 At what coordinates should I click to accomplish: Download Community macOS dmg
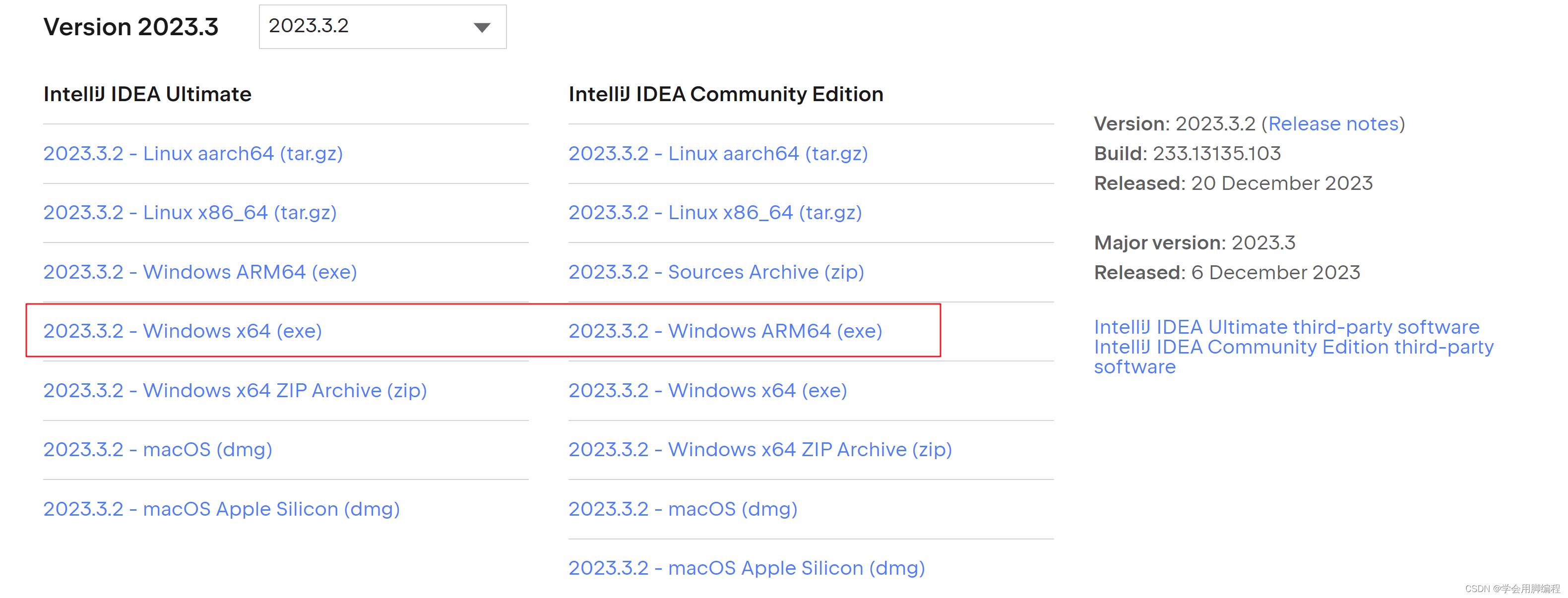coord(683,509)
